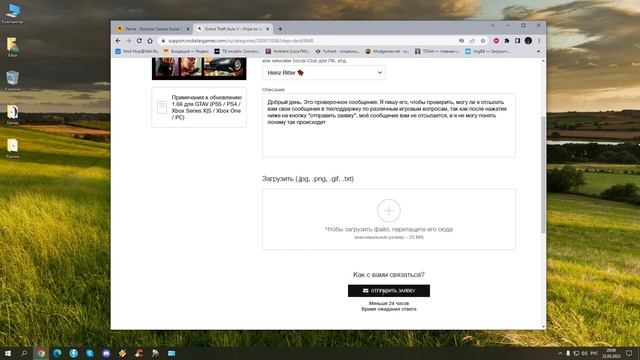Click the page vertical scrollbar thumb
This screenshot has width=640, height=360.
pos(543,175)
